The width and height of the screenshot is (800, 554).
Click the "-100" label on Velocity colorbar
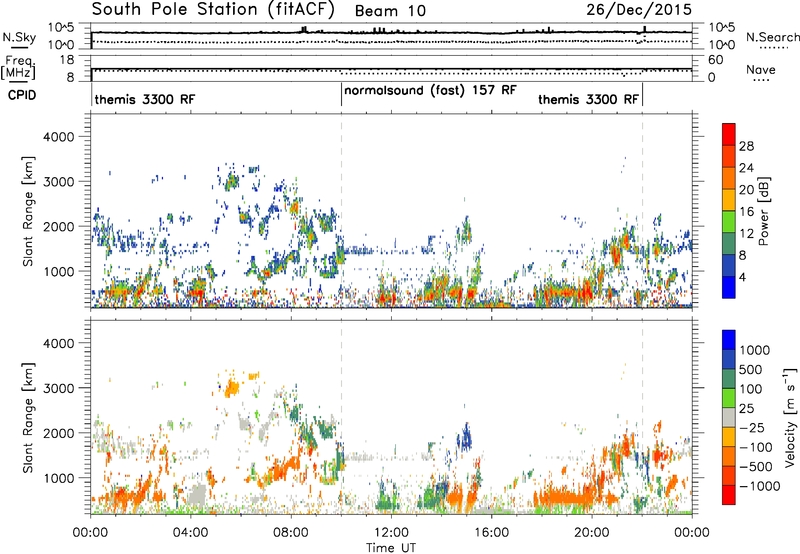click(x=756, y=447)
